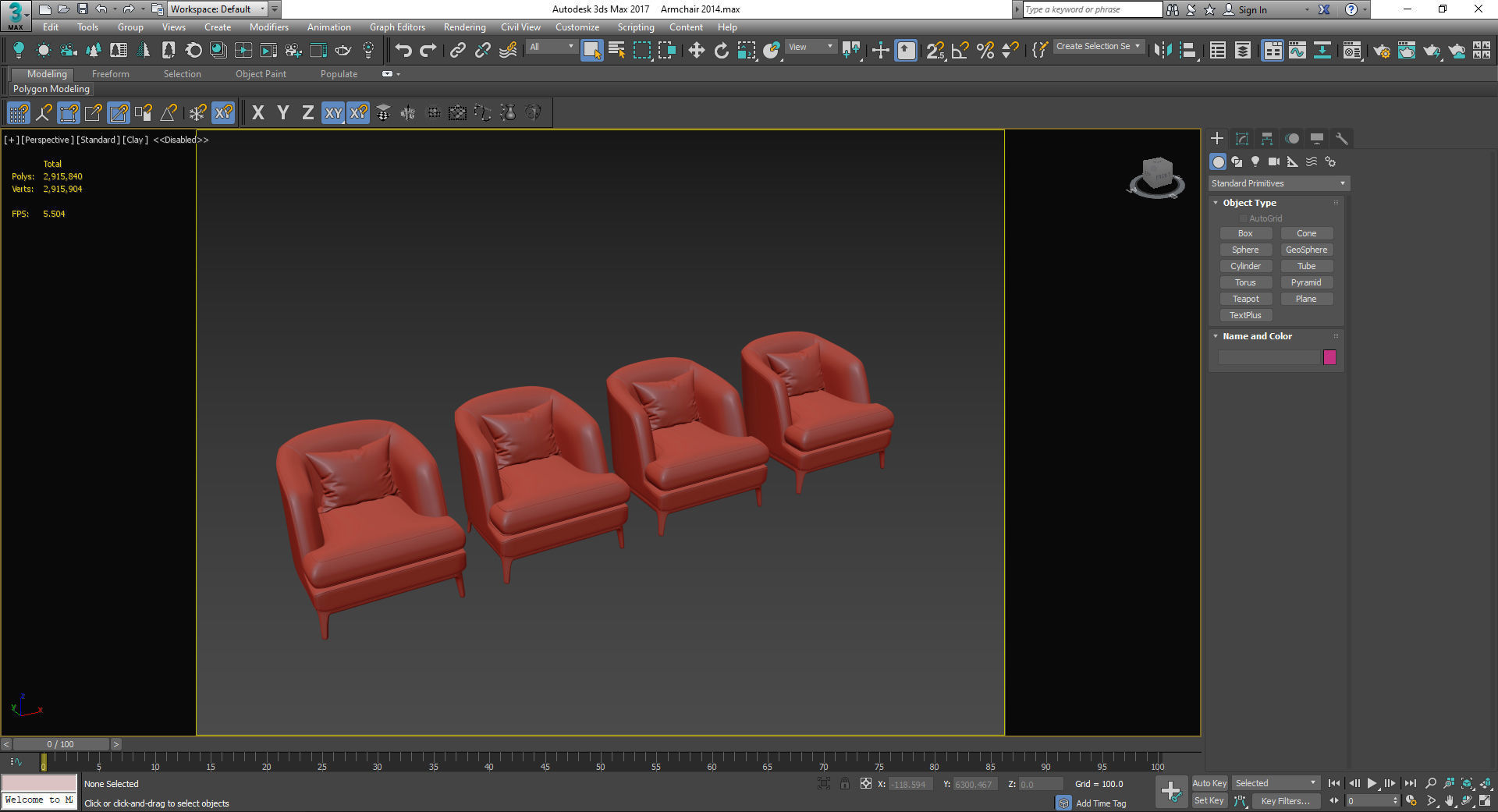Screen dimensions: 1498x812
Task: Toggle Angle Snap button
Action: [960, 51]
